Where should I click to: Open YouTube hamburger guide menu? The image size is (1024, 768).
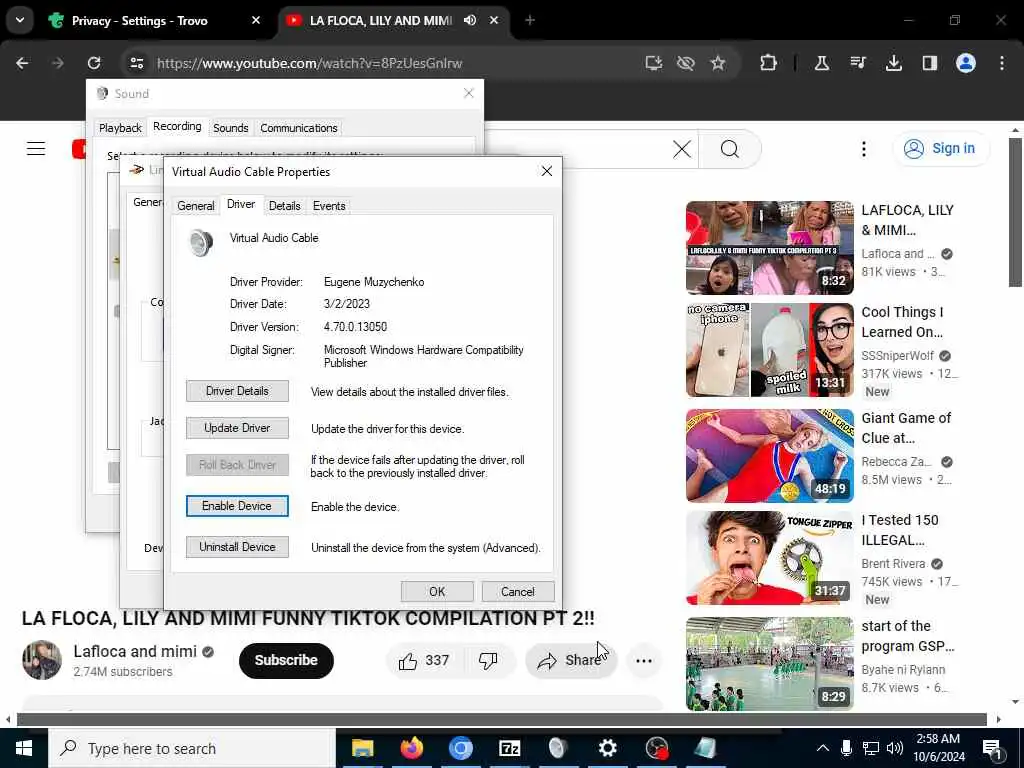[x=36, y=149]
